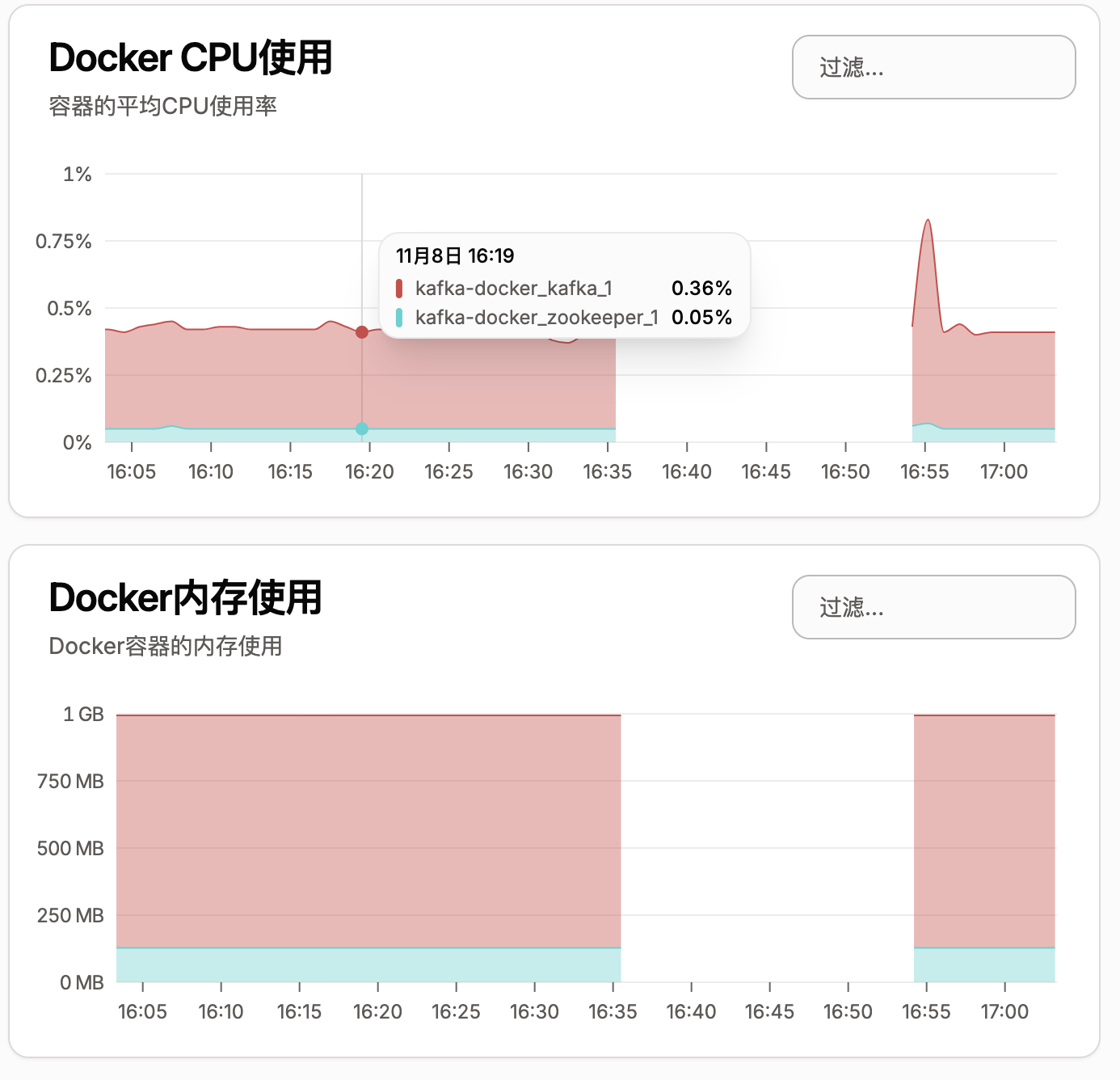Click the 0.05% value in the tooltip
Image resolution: width=1120 pixels, height=1080 pixels.
(701, 318)
